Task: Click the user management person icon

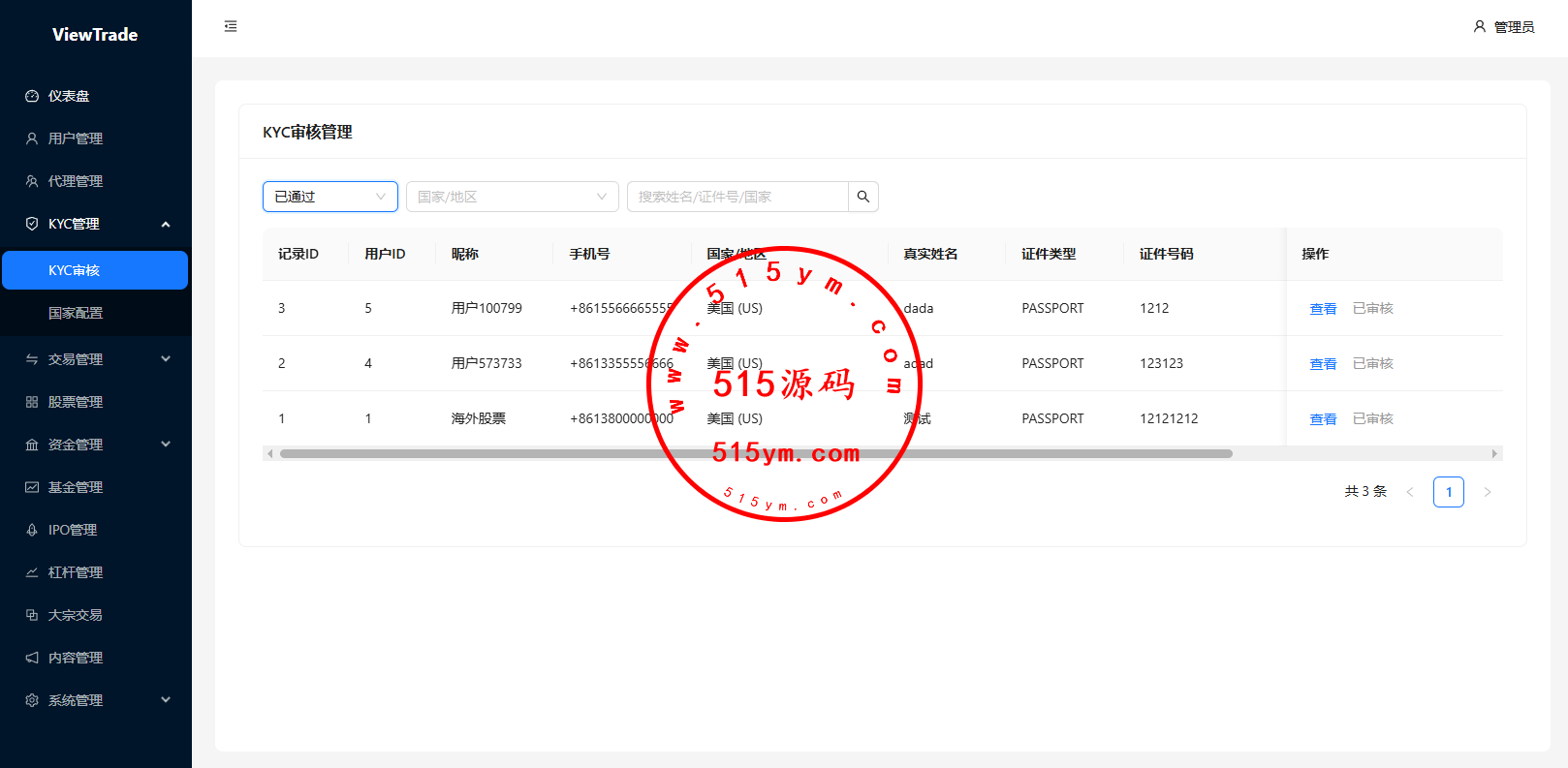Action: (32, 138)
